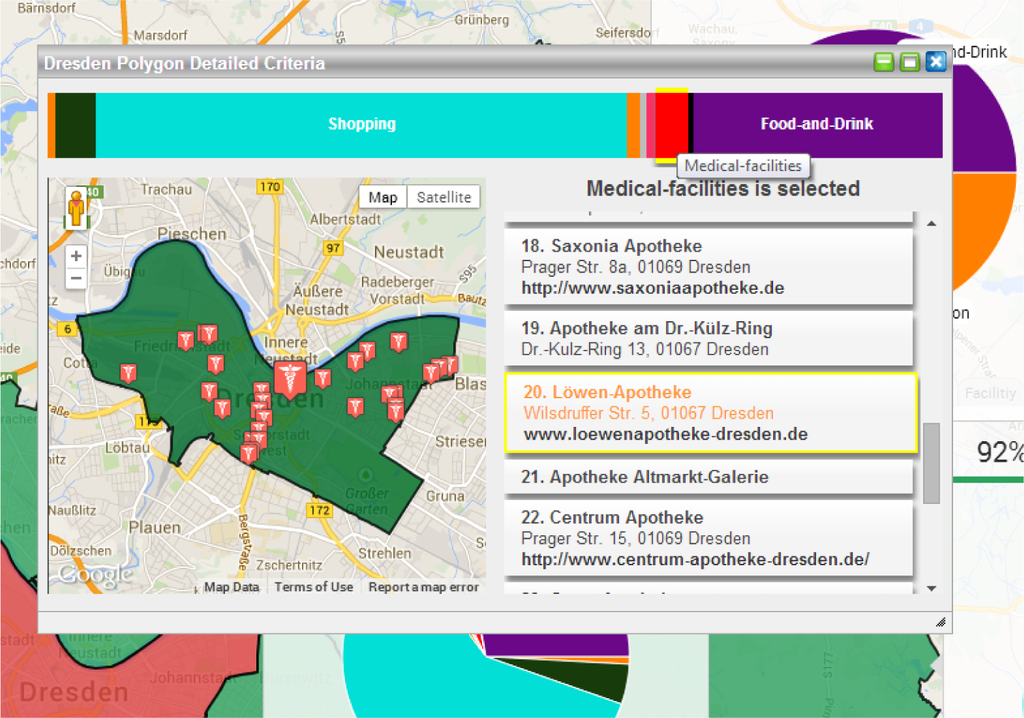Open the Saxonia Apotheke website link

[652, 288]
